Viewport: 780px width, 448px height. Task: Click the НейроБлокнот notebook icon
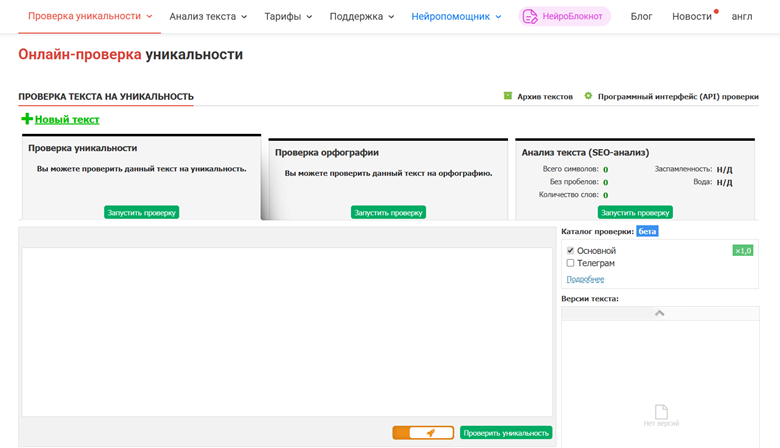click(x=530, y=16)
